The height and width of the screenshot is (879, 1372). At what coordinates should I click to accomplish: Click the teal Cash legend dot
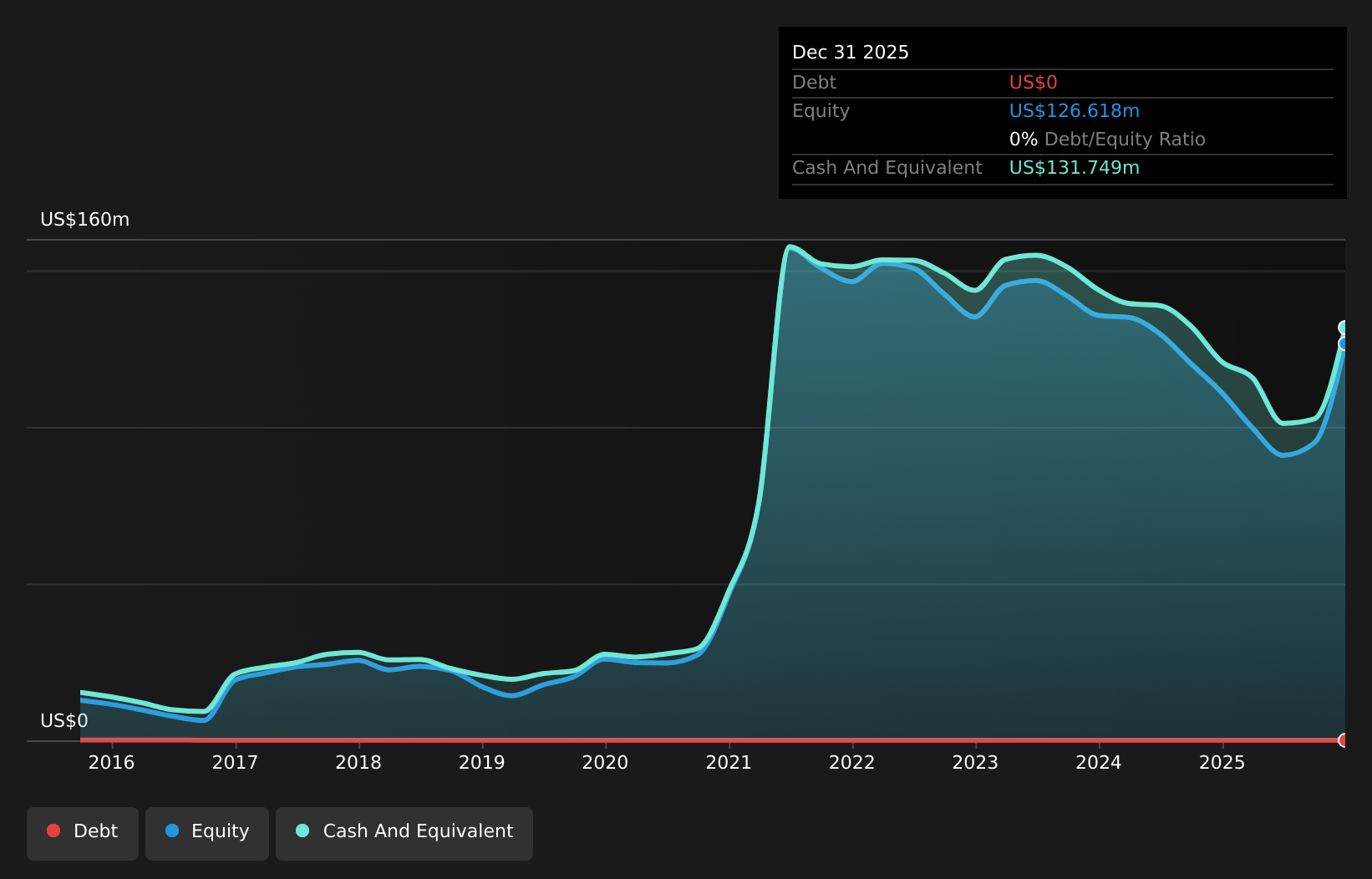pos(302,831)
